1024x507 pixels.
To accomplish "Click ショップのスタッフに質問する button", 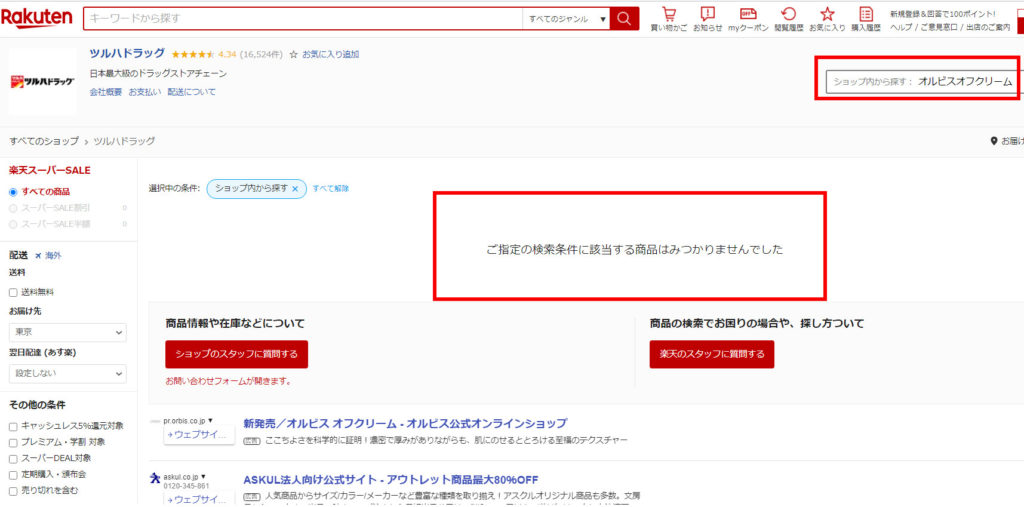I will 236,354.
